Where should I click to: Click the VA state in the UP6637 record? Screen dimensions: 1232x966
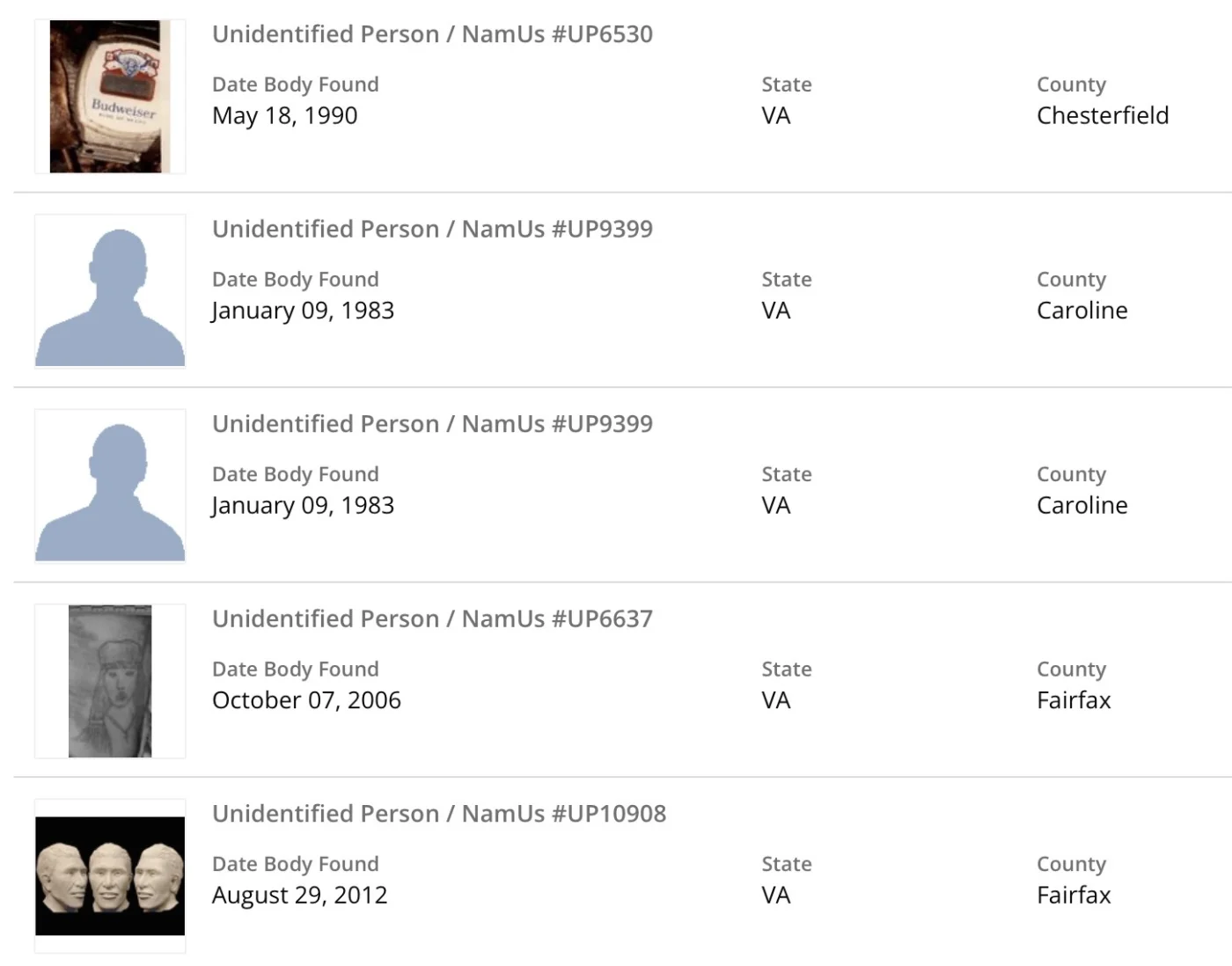(x=775, y=700)
